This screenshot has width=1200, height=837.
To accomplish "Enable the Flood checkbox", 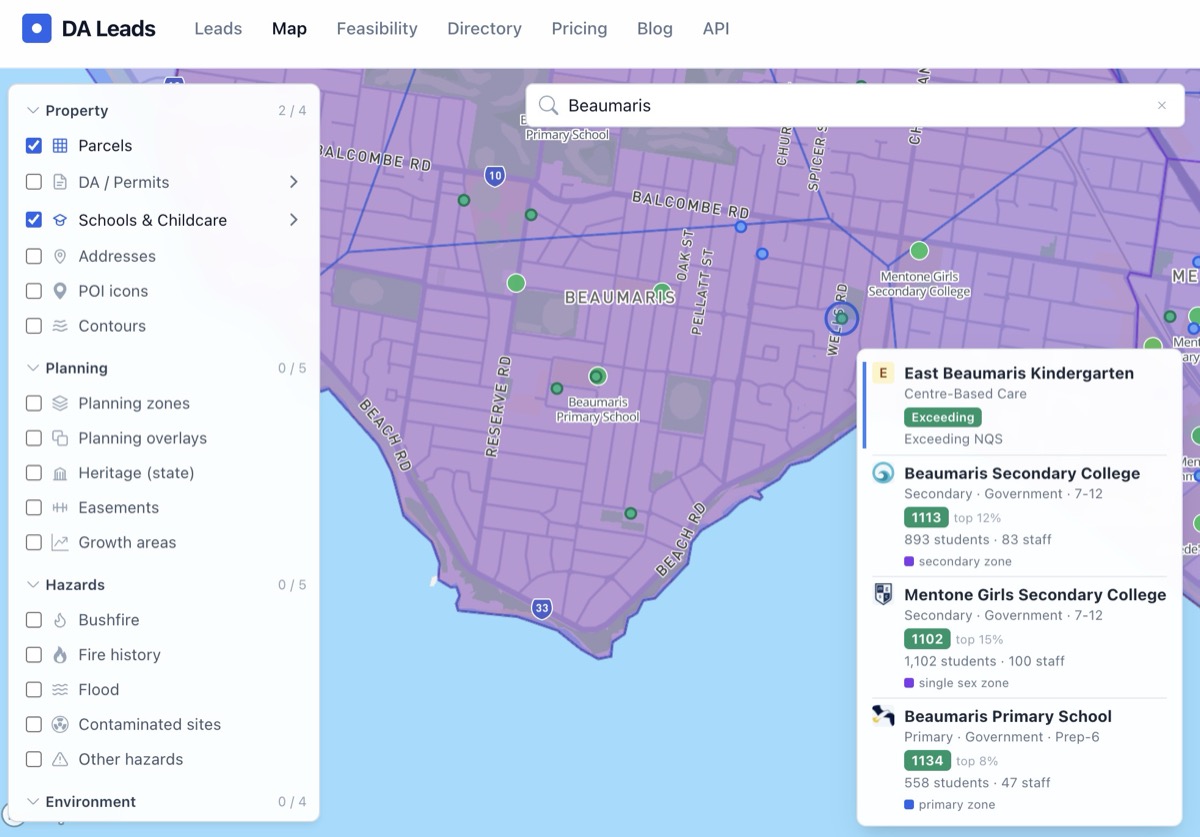I will 34,690.
